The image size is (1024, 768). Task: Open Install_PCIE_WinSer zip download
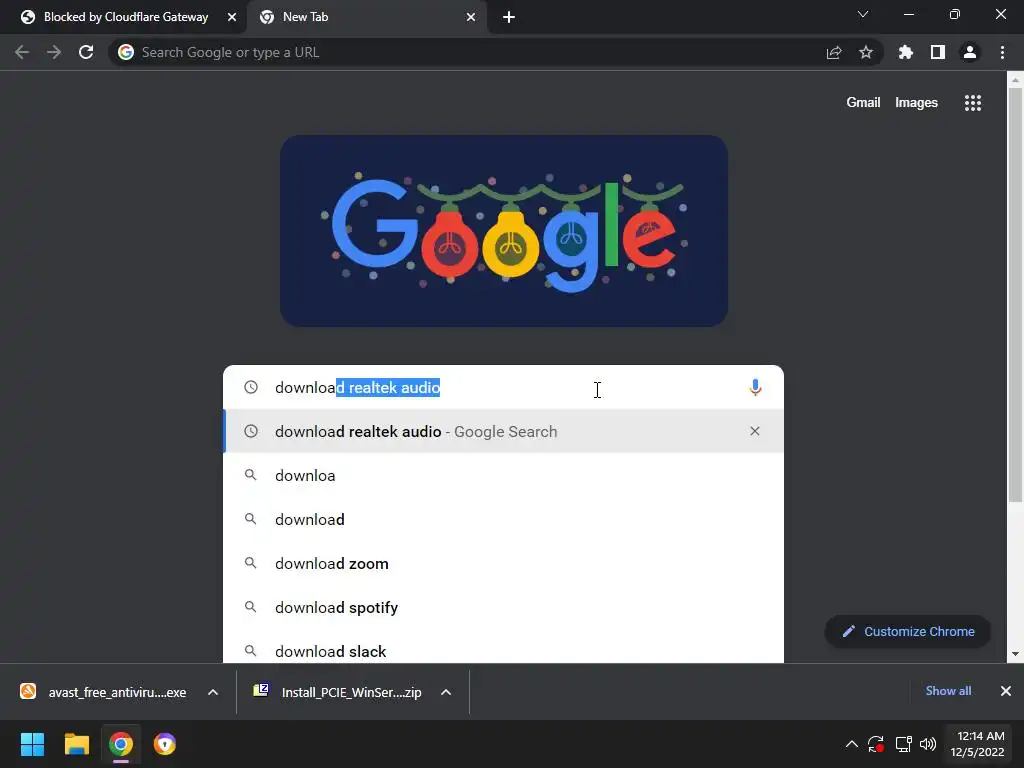[x=338, y=692]
